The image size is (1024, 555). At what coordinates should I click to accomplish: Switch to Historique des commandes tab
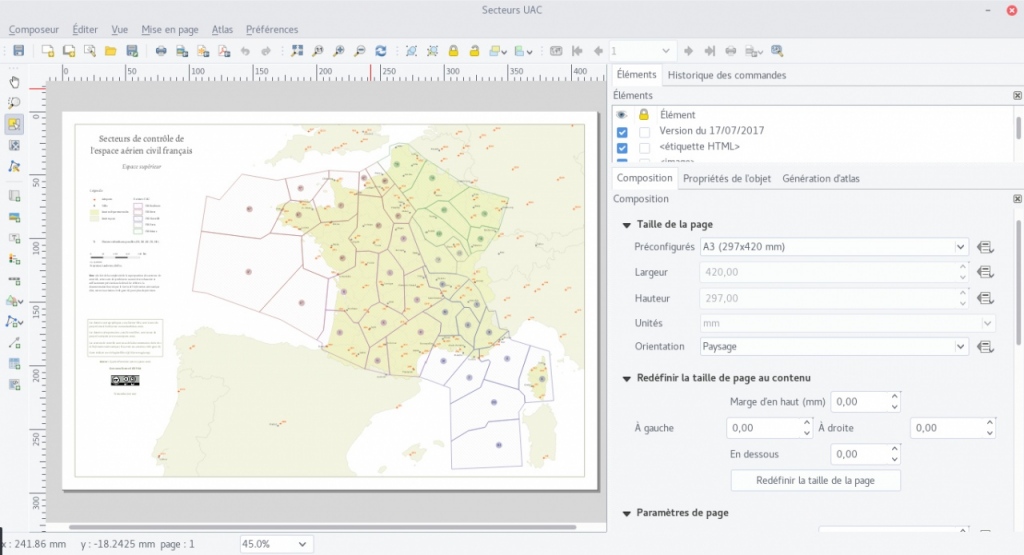tap(726, 75)
